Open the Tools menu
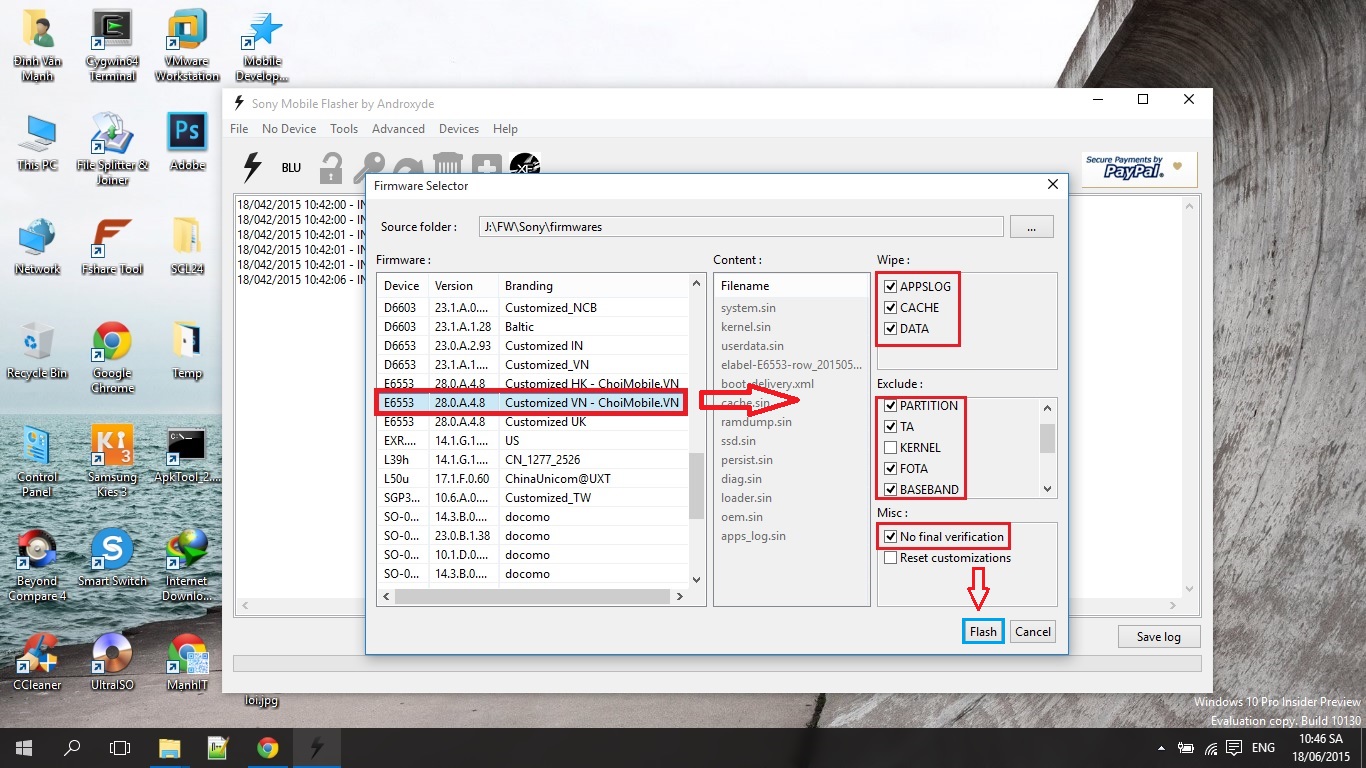The width and height of the screenshot is (1366, 768). coord(344,129)
